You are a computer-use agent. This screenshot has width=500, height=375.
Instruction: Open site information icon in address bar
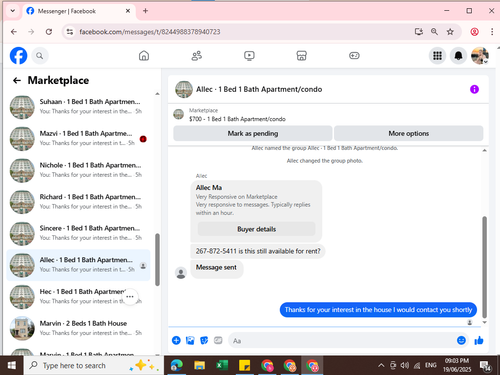click(x=70, y=32)
